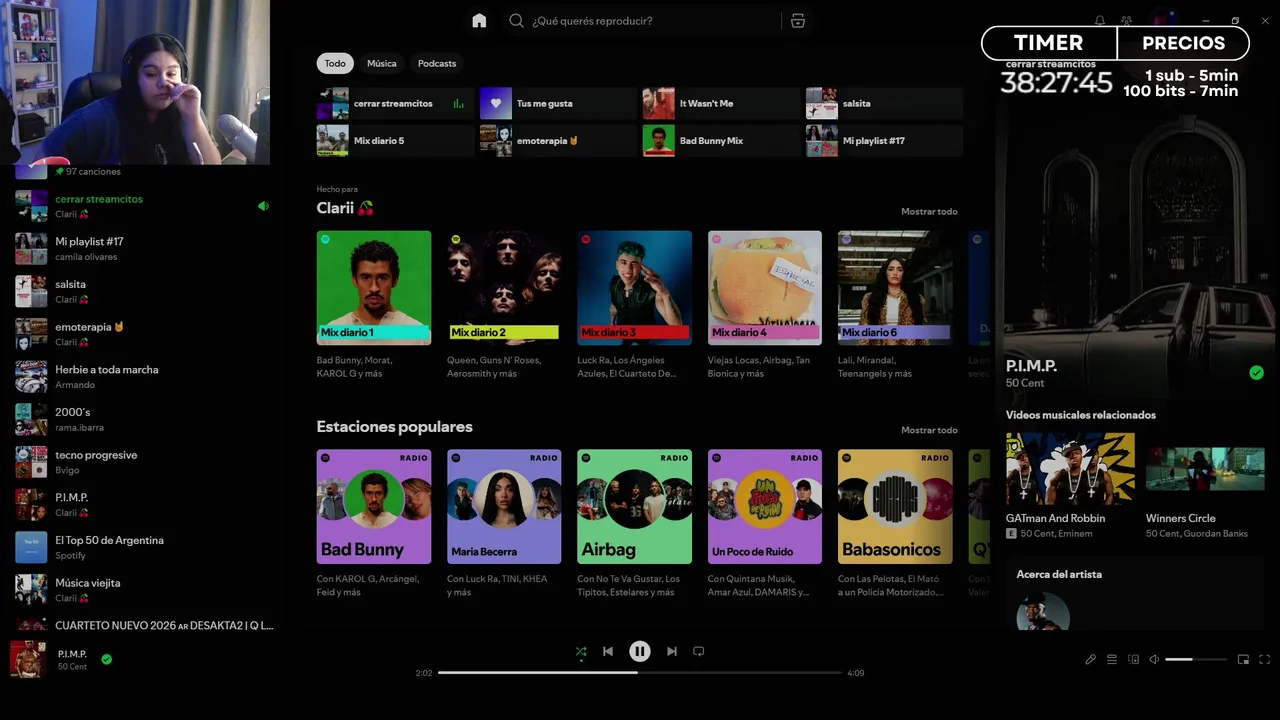Open cerrar streamcitos in library sidebar
1280x720 pixels.
[x=144, y=206]
